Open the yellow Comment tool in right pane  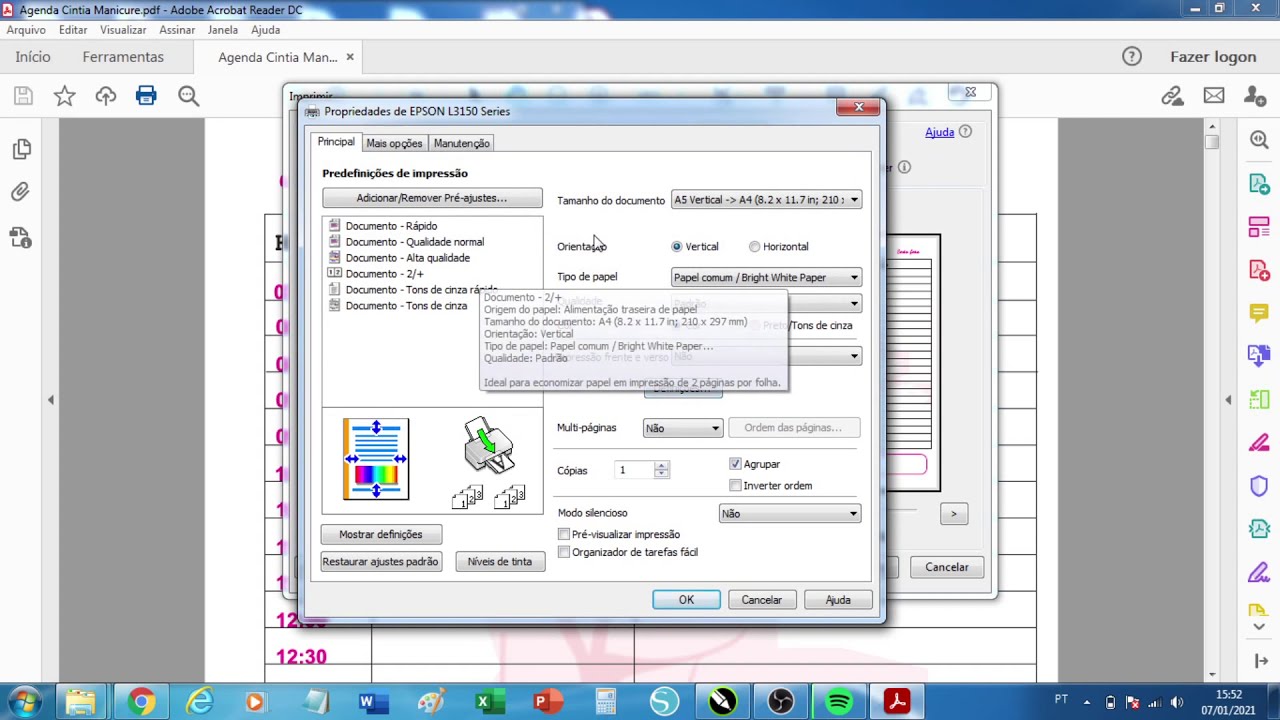coord(1259,313)
